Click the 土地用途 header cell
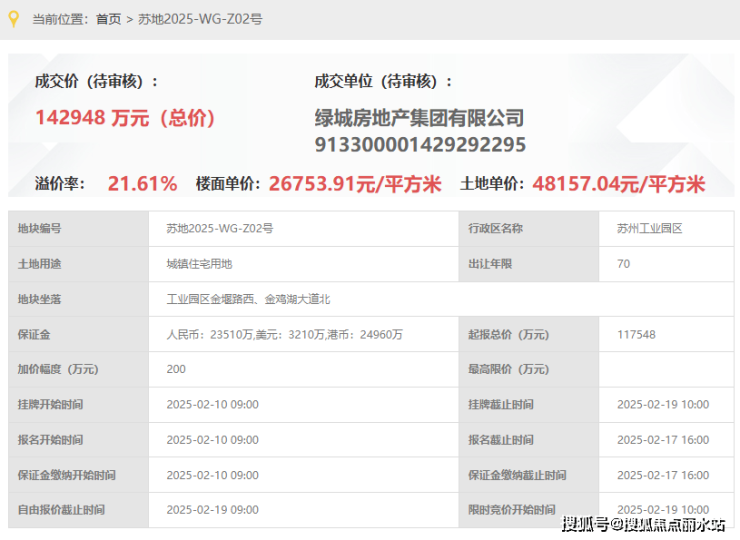Image resolution: width=740 pixels, height=540 pixels. 78,264
